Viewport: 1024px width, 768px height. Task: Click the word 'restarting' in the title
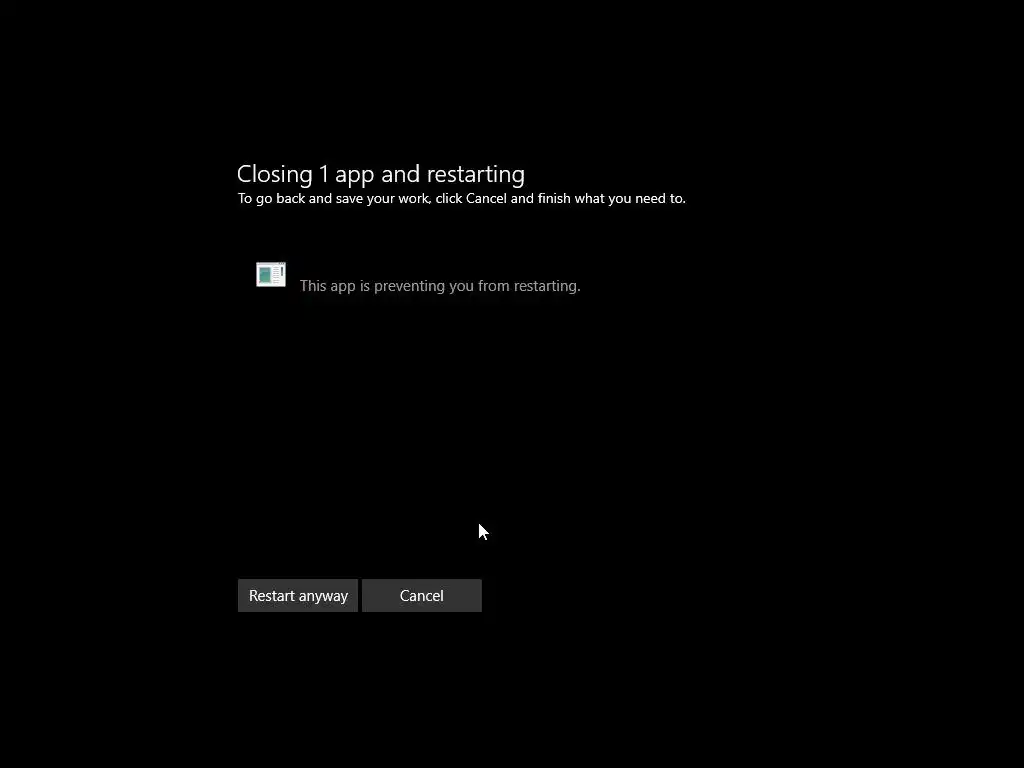pyautogui.click(x=475, y=174)
